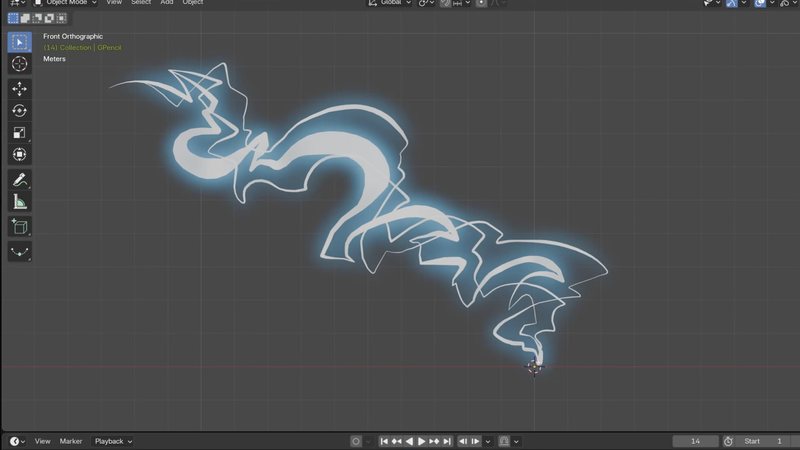Set selection mode to Intersect
This screenshot has width=800, height=450.
coord(62,18)
